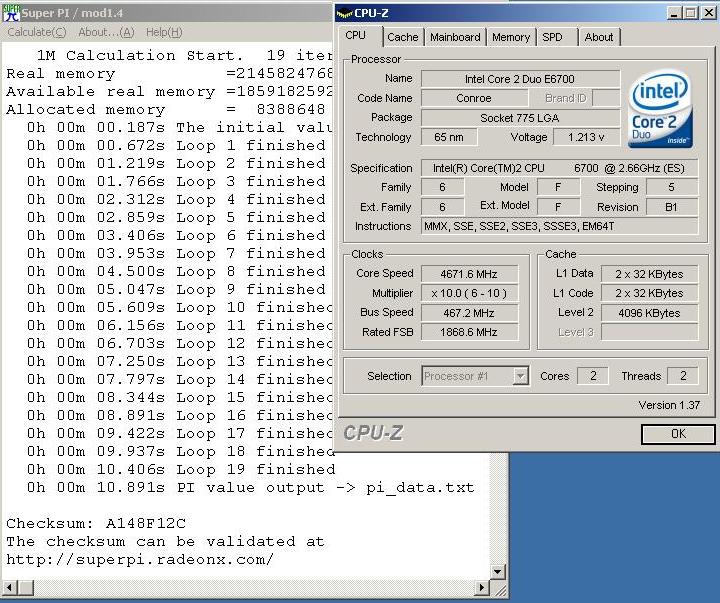Click the Code Name value 'Conroe'

coord(474,98)
